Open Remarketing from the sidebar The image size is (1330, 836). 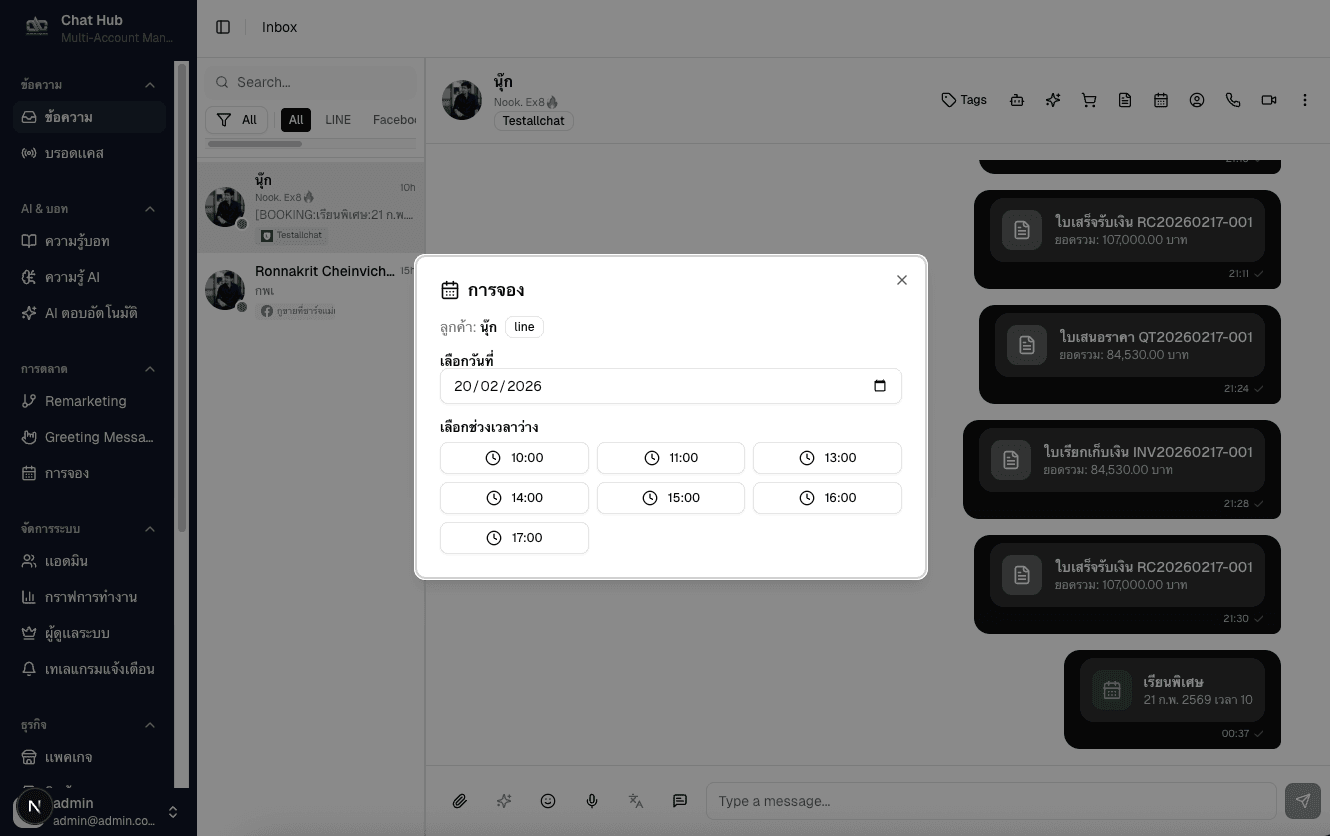(x=88, y=401)
